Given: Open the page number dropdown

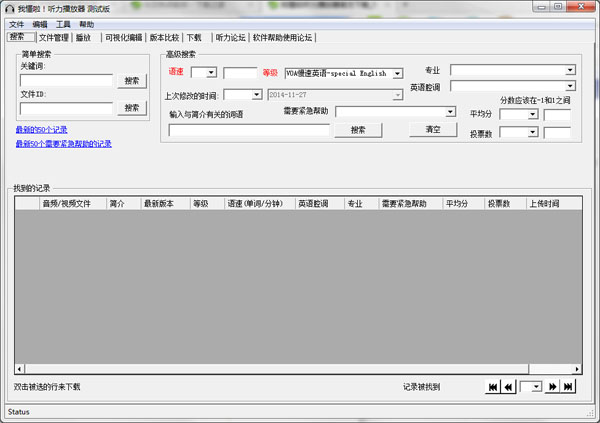Looking at the screenshot, I should pos(536,387).
